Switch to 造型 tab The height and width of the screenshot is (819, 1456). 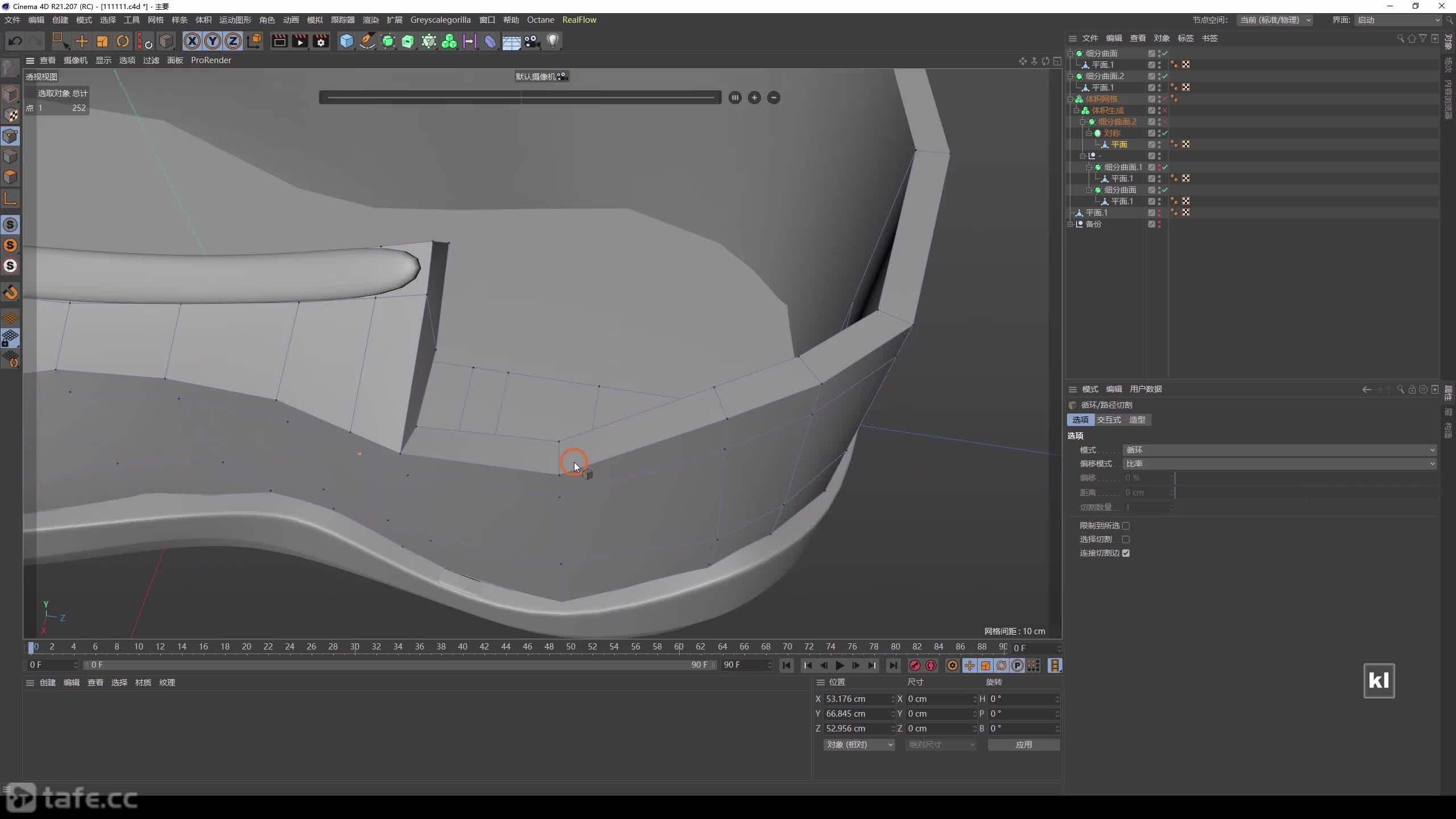click(1137, 420)
